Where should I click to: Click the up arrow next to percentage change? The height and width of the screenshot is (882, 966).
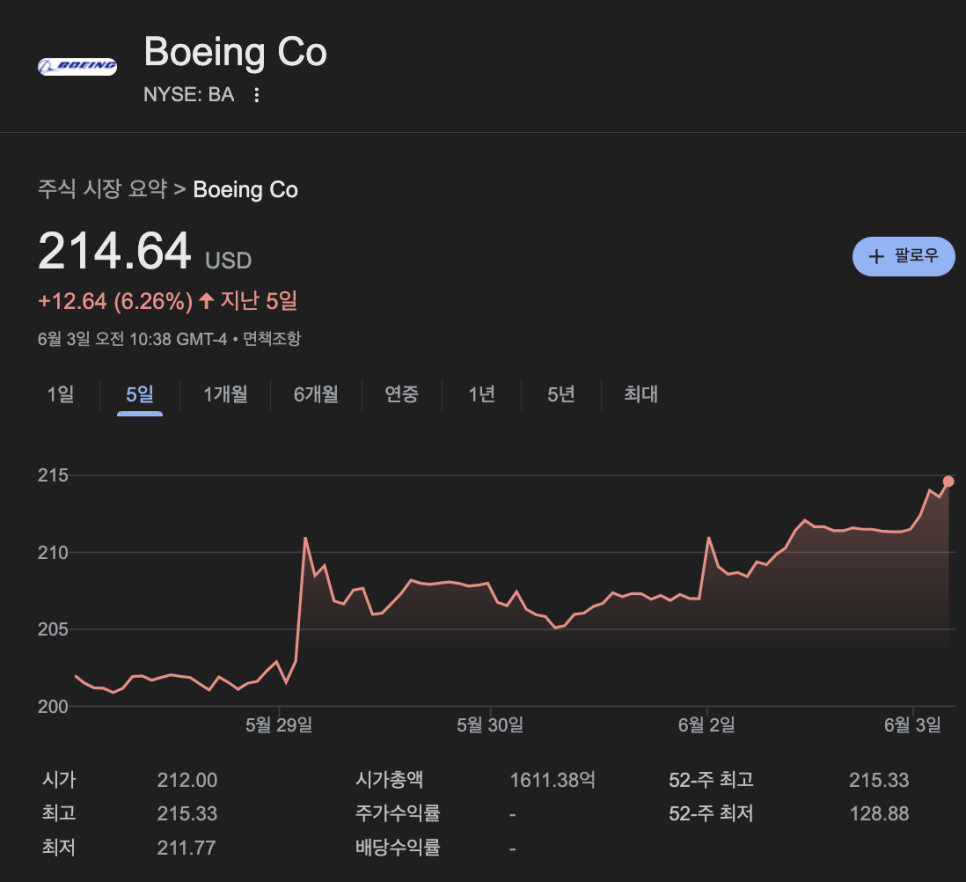point(206,301)
